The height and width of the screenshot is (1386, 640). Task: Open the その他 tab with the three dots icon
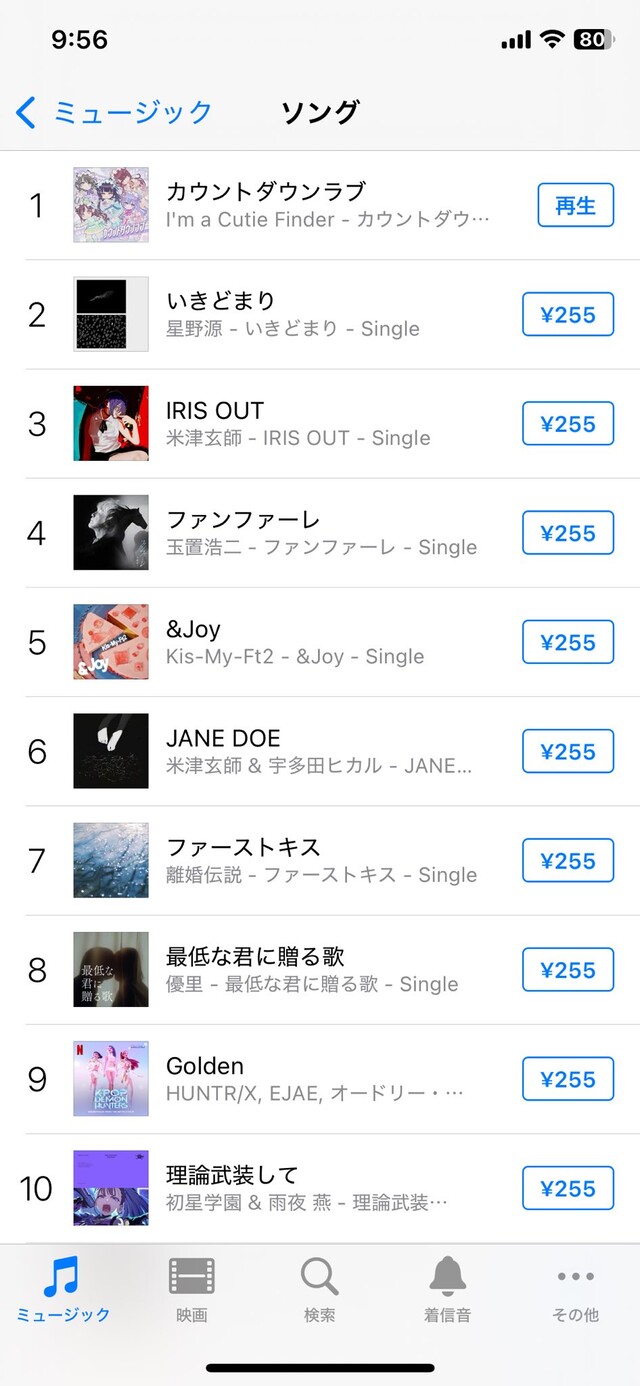click(575, 1289)
